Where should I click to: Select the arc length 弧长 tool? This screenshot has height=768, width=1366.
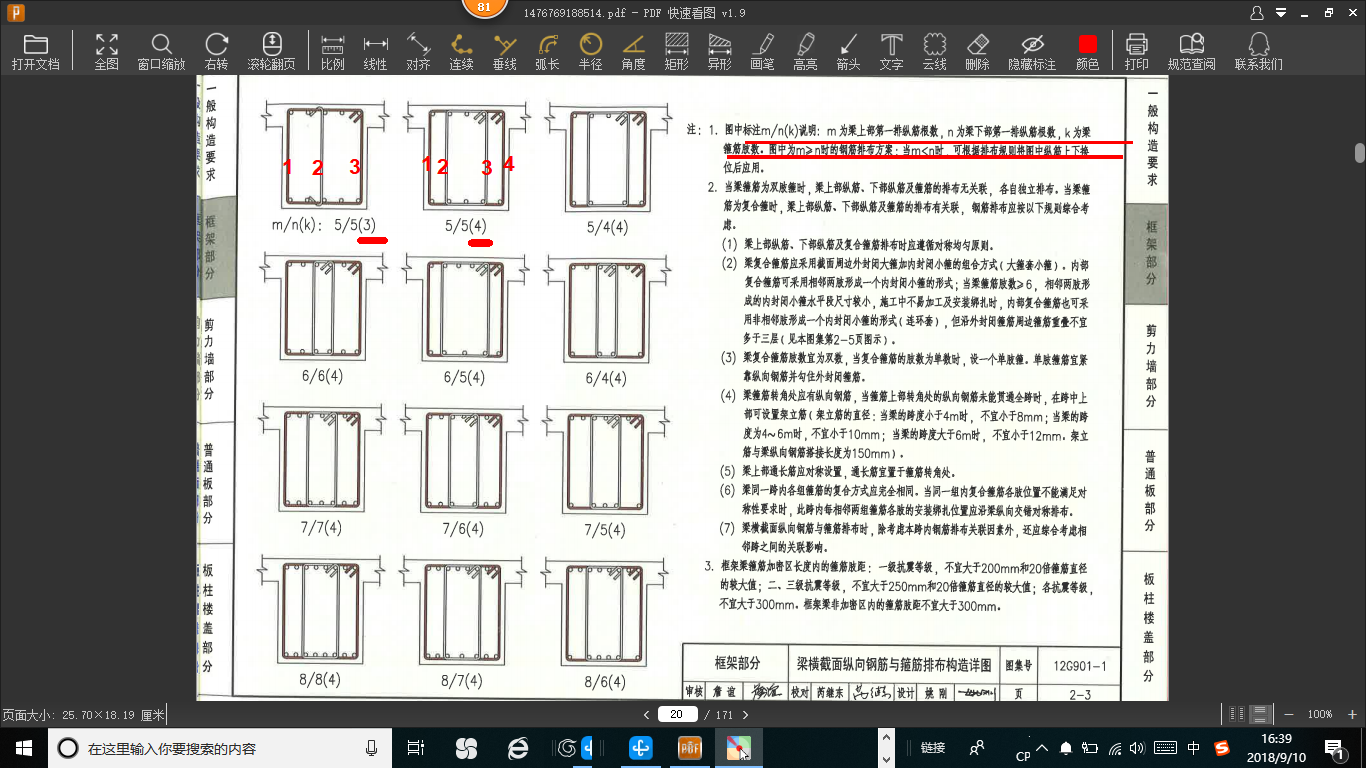547,51
